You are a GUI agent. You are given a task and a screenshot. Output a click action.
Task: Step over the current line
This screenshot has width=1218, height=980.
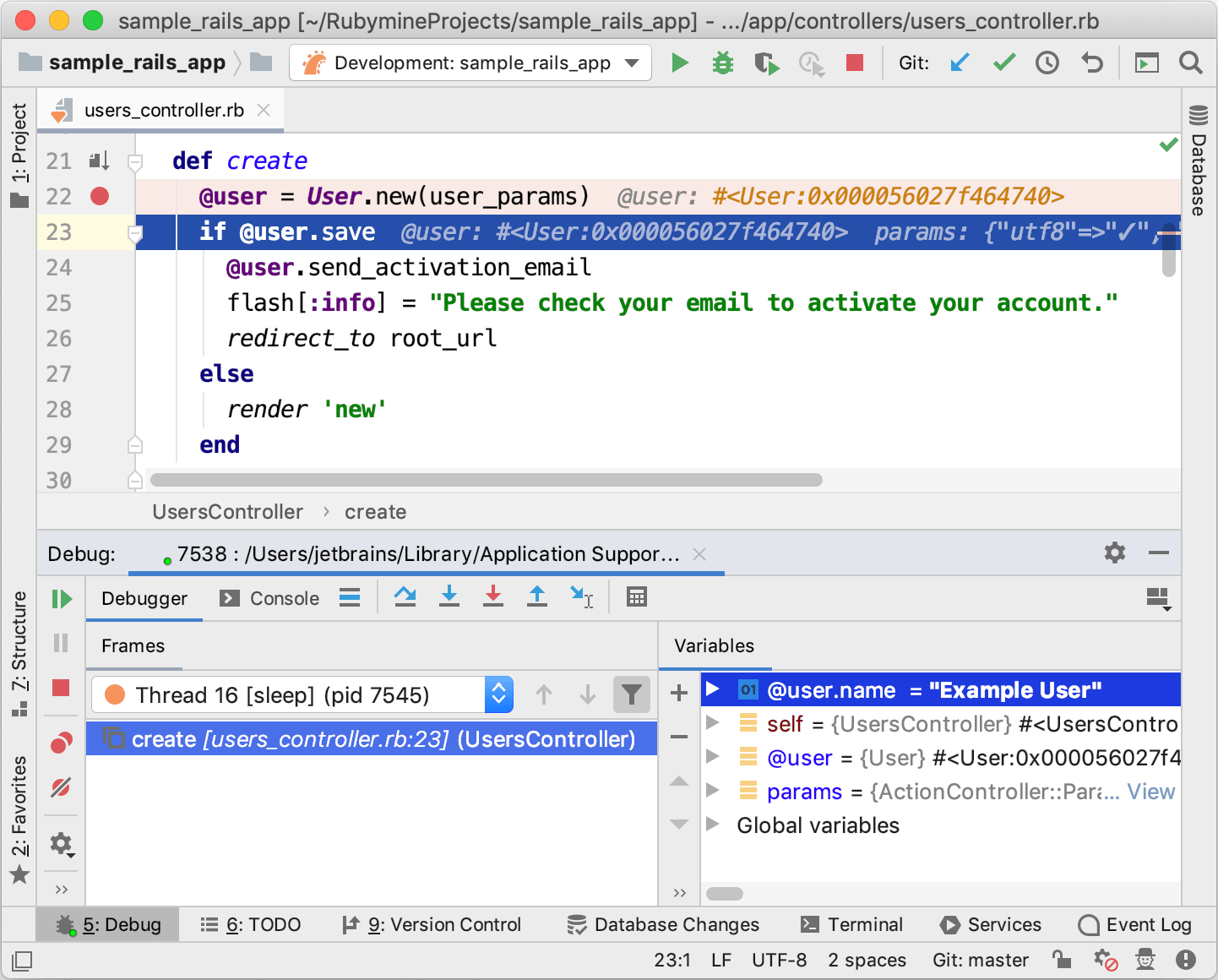tap(405, 597)
